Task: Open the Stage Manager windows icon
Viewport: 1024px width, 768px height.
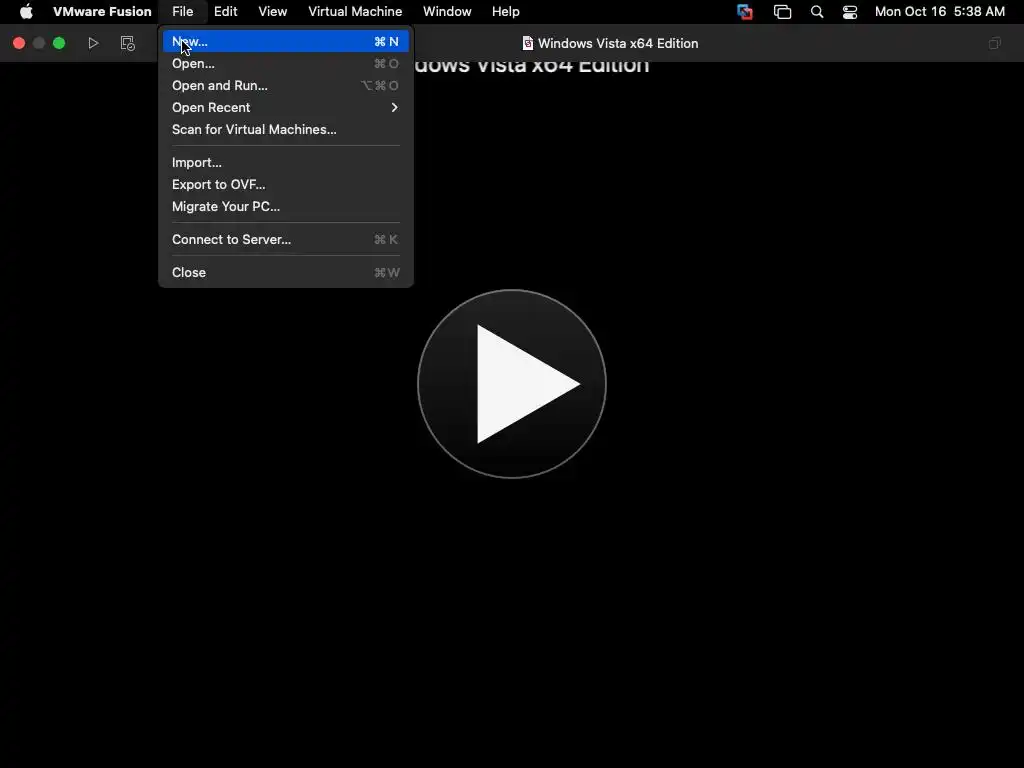Action: pyautogui.click(x=782, y=12)
